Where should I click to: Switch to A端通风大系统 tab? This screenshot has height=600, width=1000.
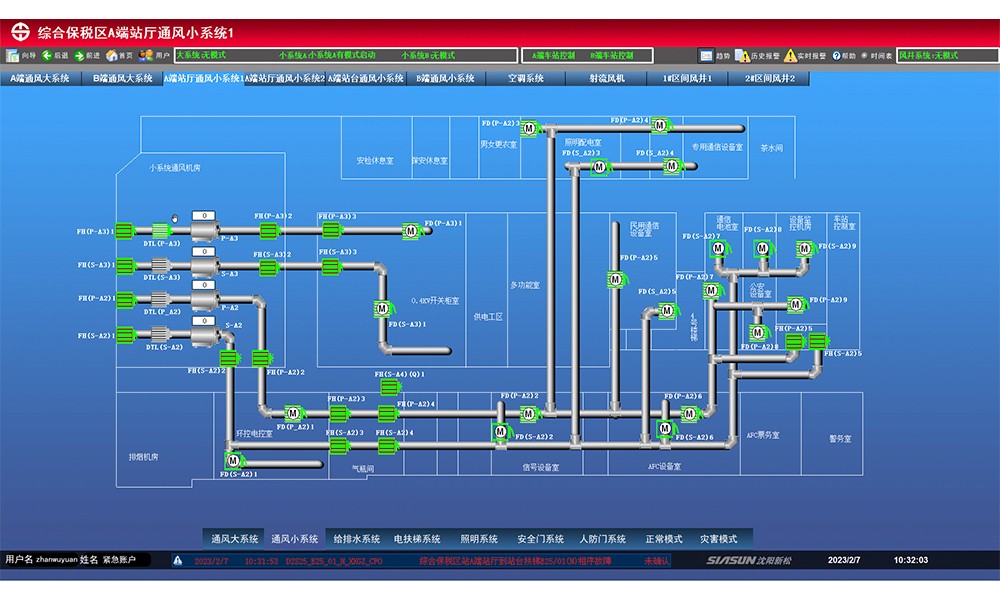point(40,78)
